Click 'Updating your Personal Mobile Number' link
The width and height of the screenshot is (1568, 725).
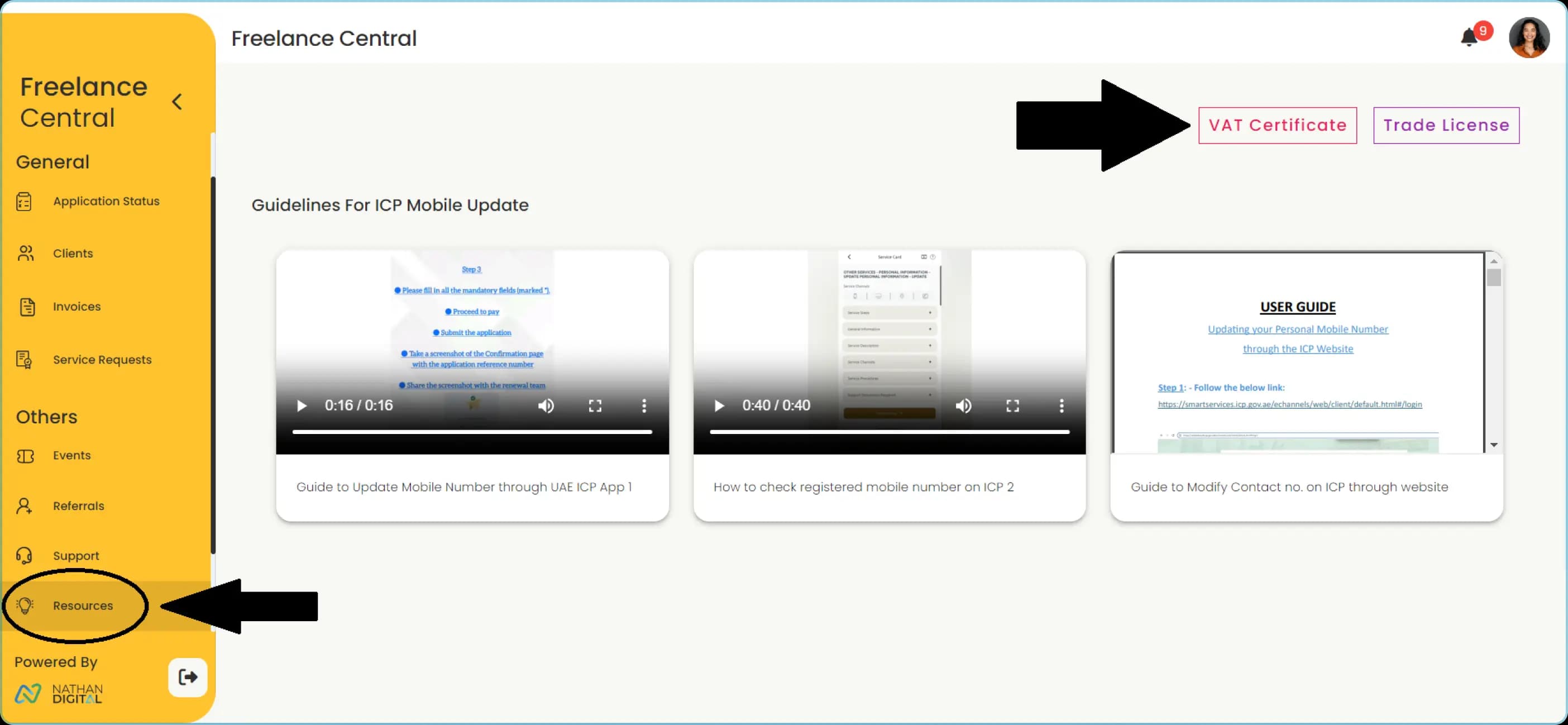click(1298, 330)
